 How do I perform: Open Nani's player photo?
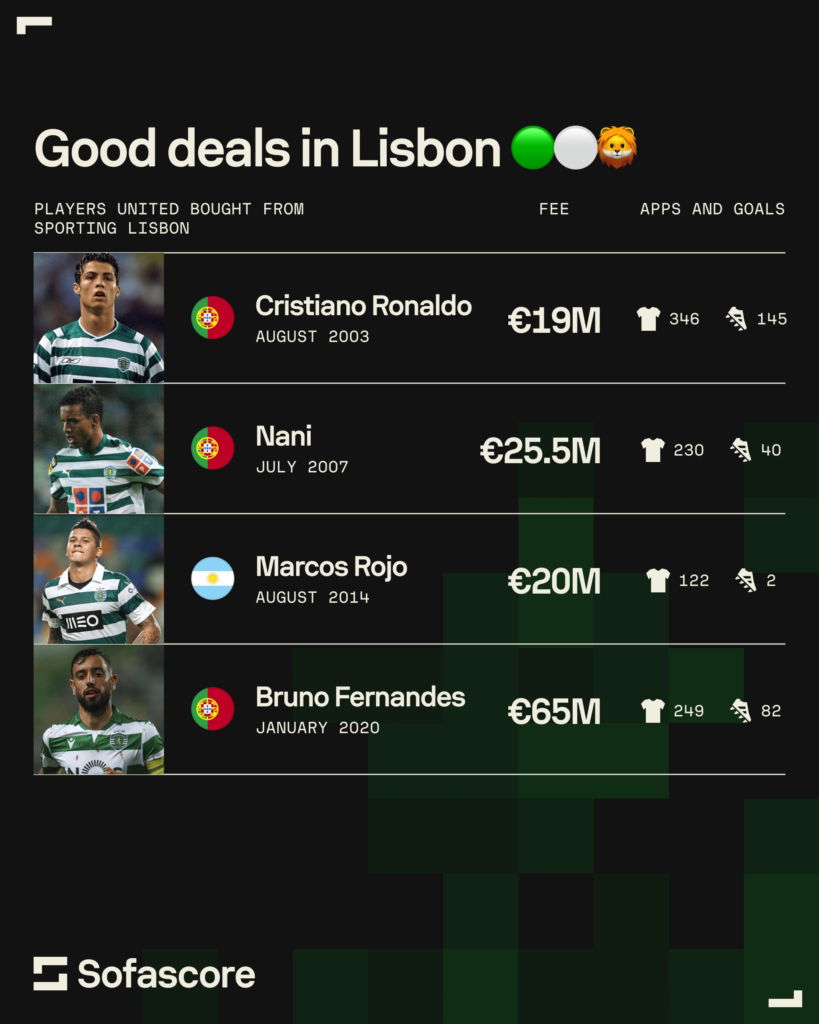(x=99, y=449)
